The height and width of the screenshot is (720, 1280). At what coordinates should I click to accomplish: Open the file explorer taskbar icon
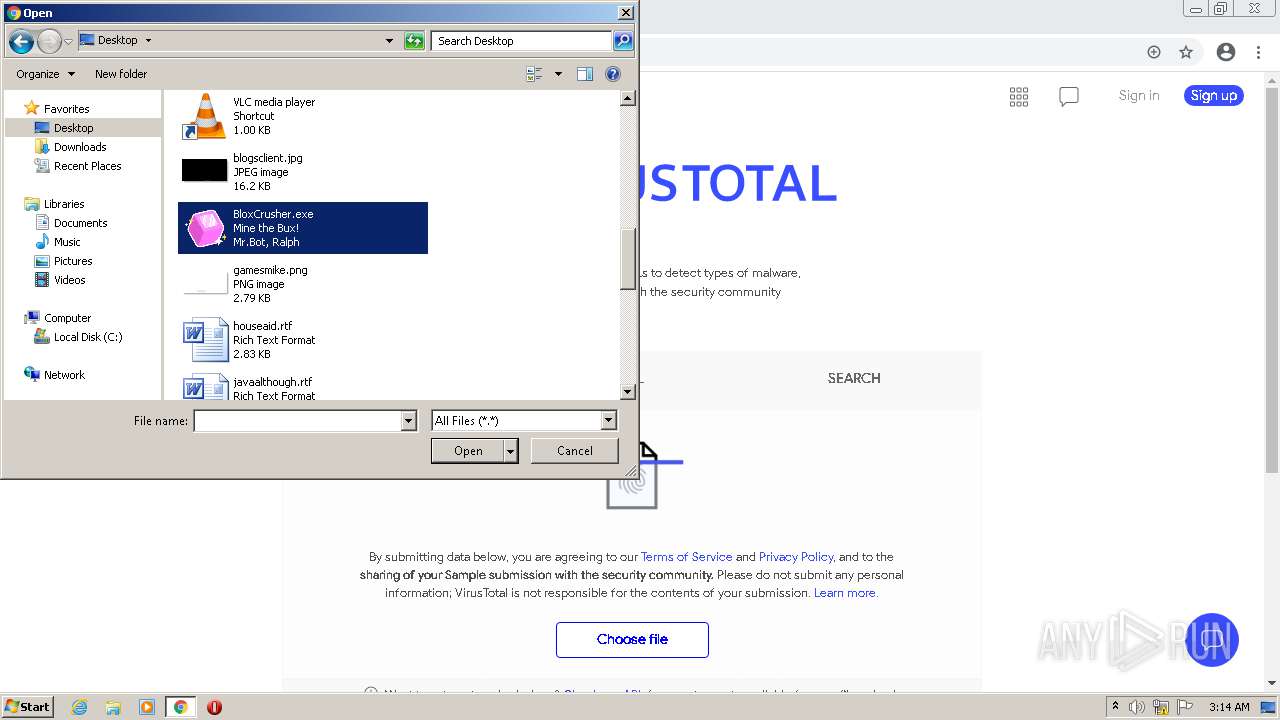pyautogui.click(x=113, y=707)
